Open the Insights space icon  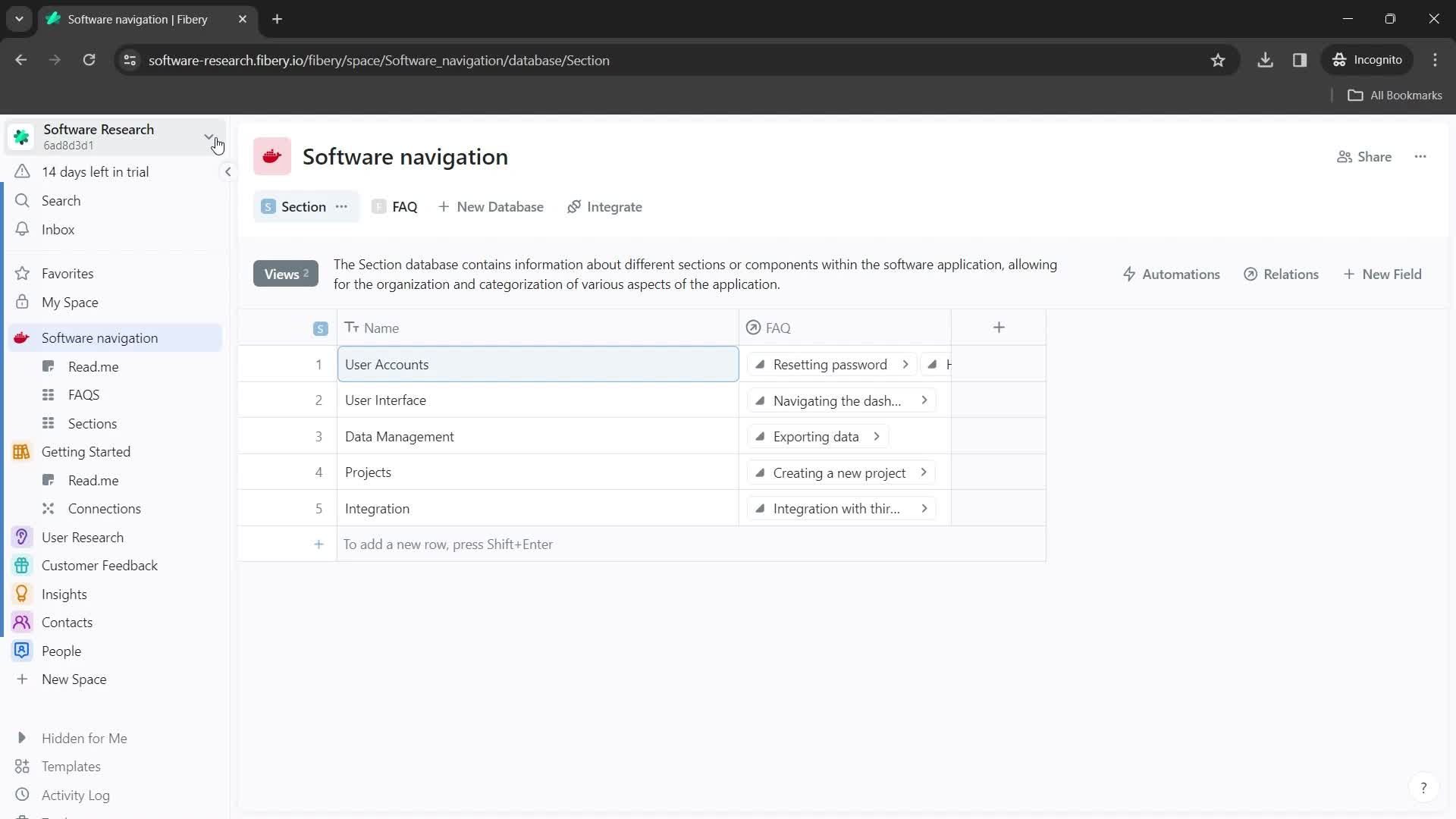tap(22, 594)
